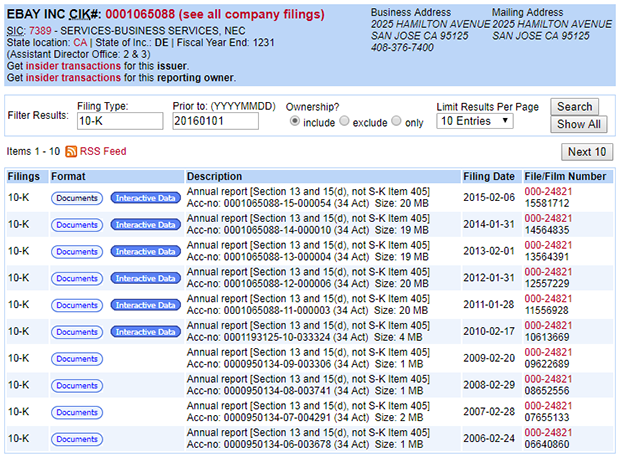Screen dimensions: 620x457
Task: Open Documents for 2009-02-20 filing
Action: 77,359
